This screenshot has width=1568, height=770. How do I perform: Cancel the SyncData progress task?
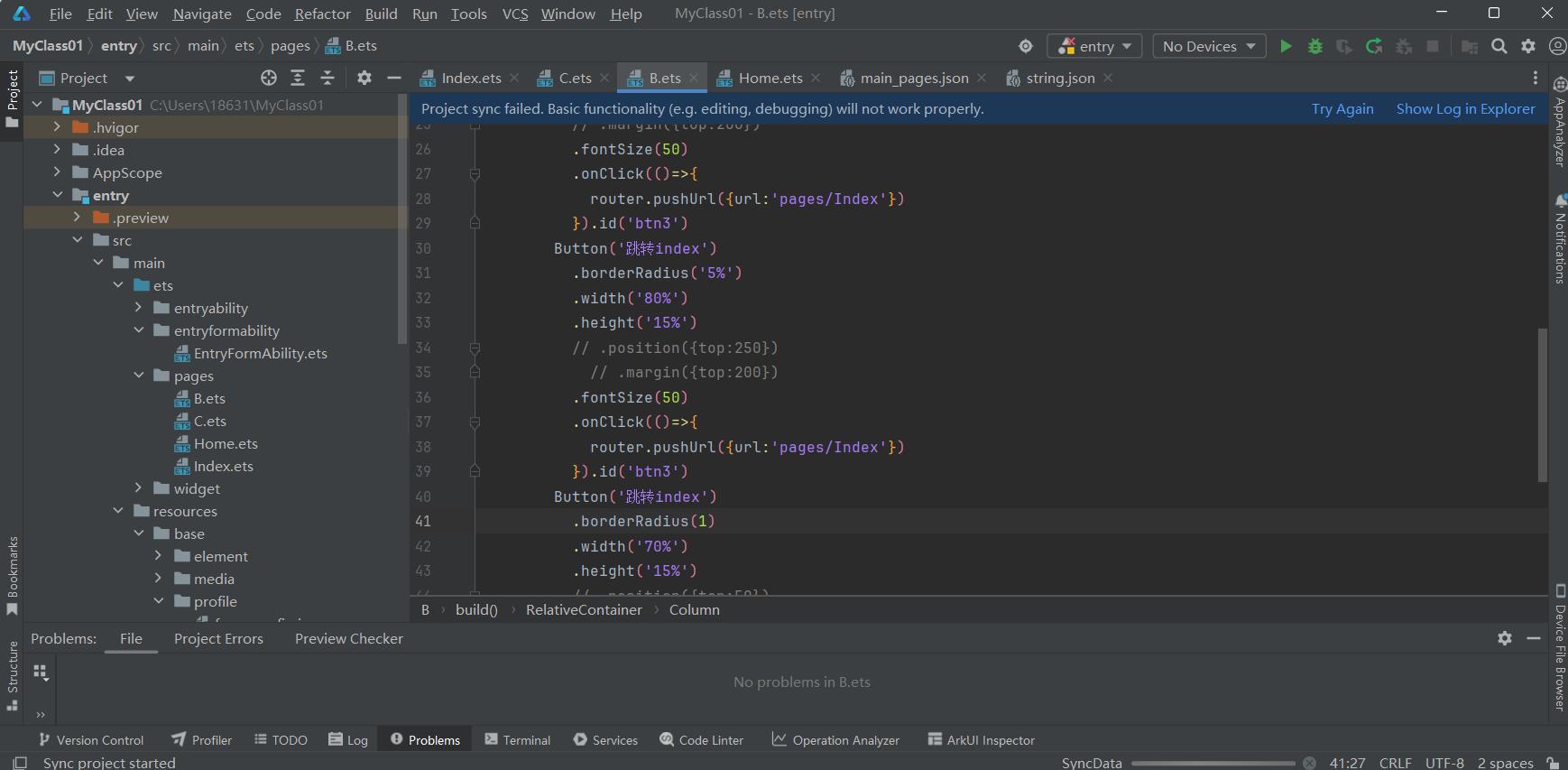1309,763
